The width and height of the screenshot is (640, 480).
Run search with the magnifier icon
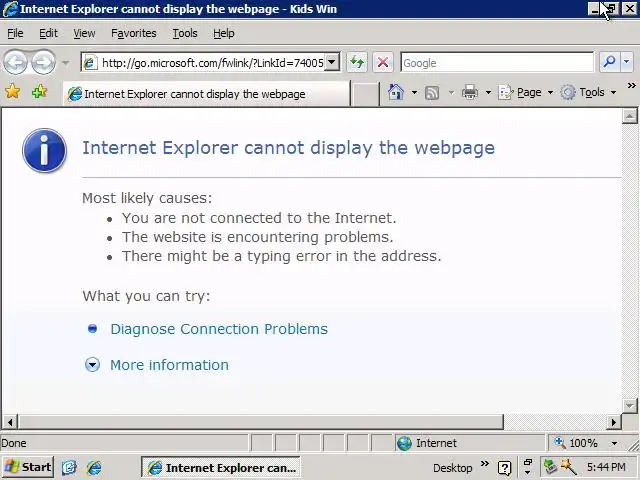(x=609, y=62)
